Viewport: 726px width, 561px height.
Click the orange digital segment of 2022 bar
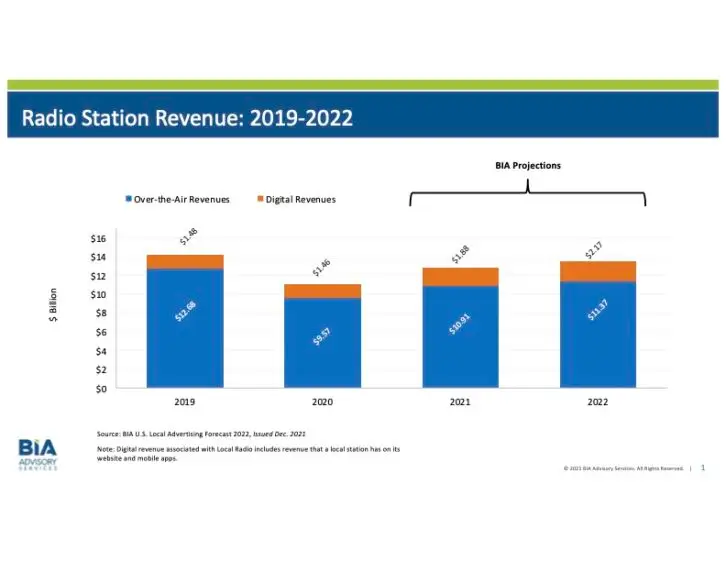[x=598, y=272]
